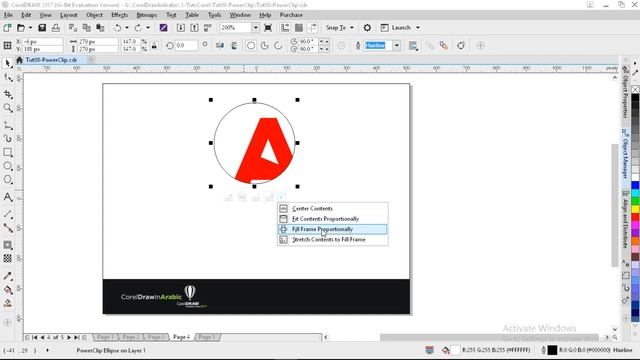Select the Pick tool
Screen dimensions: 640x360
(x=7, y=63)
